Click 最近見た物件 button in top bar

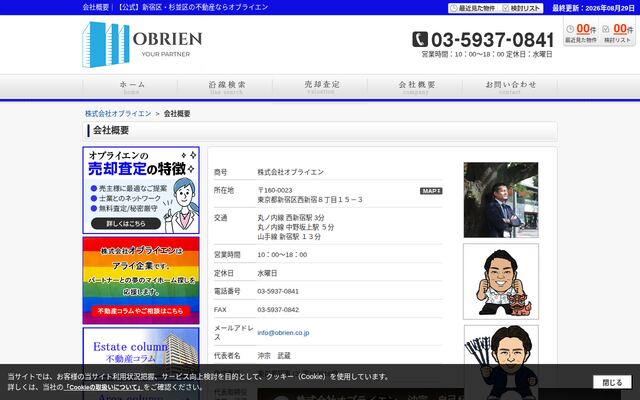[473, 8]
